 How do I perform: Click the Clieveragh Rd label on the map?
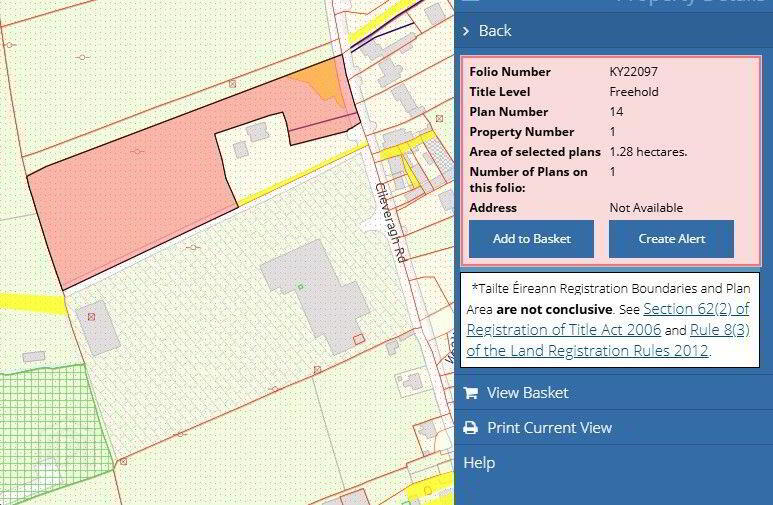pyautogui.click(x=391, y=222)
